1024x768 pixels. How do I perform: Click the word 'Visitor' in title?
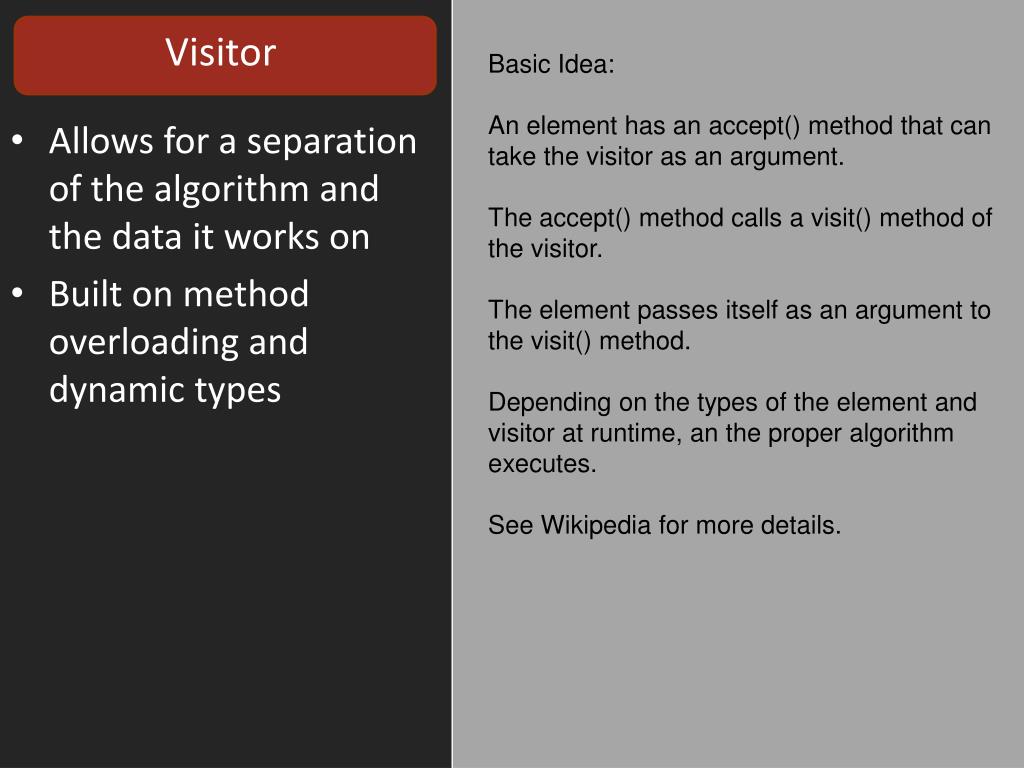tap(221, 52)
